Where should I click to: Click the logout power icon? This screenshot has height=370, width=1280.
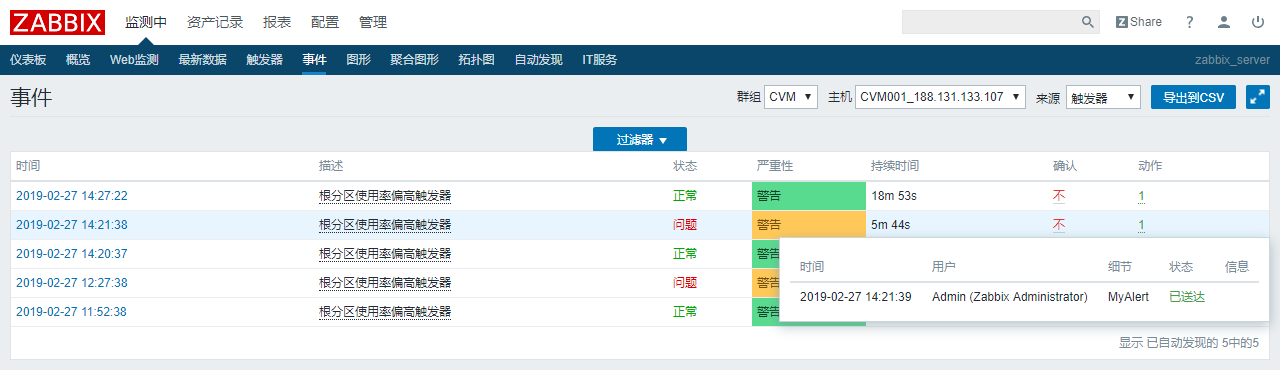point(1258,22)
